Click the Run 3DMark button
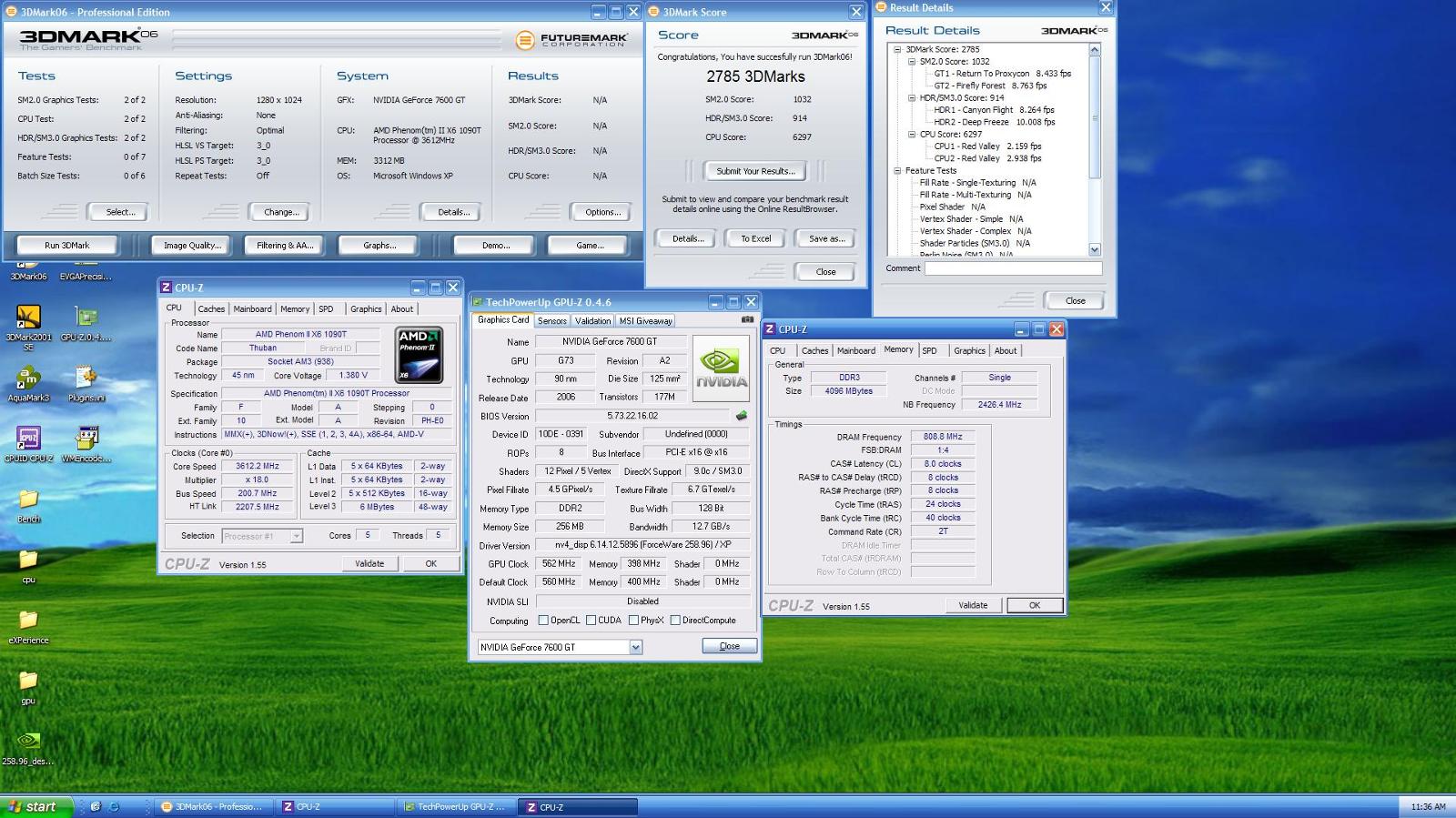 [67, 246]
